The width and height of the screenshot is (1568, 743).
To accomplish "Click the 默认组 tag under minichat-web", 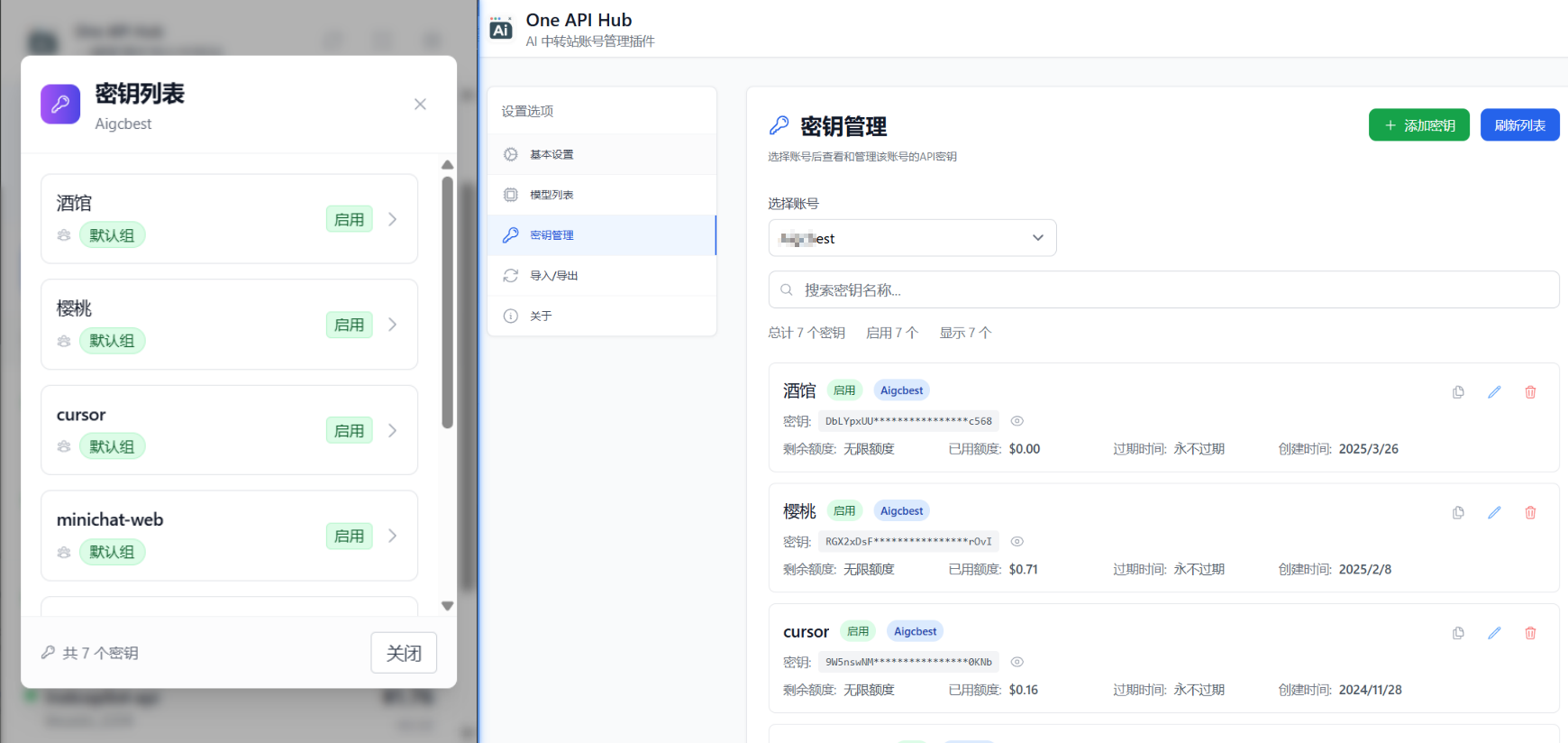I will click(112, 552).
